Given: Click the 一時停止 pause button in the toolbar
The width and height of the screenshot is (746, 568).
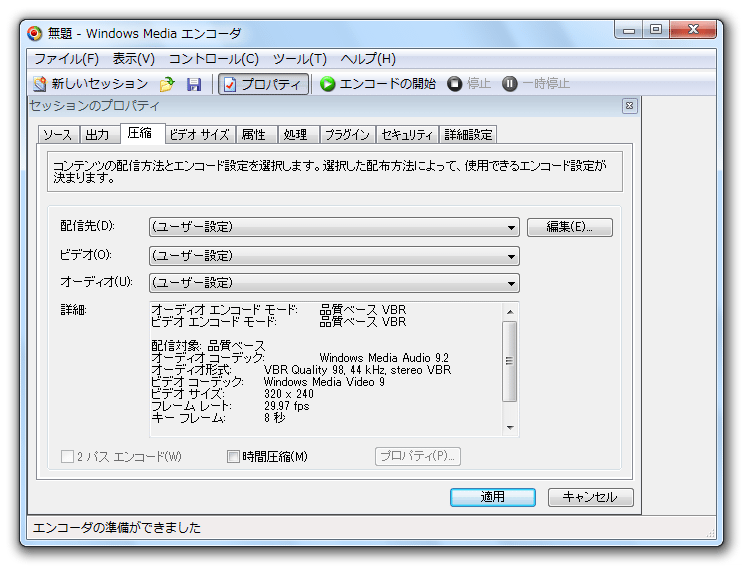Looking at the screenshot, I should pyautogui.click(x=536, y=84).
